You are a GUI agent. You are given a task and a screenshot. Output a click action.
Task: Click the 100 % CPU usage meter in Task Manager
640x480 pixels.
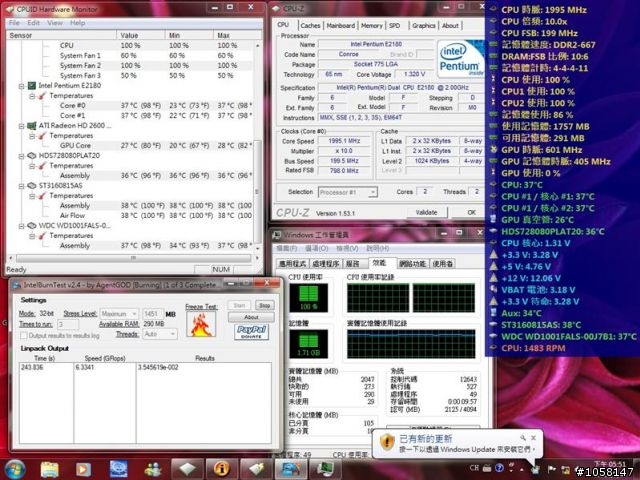(x=309, y=298)
